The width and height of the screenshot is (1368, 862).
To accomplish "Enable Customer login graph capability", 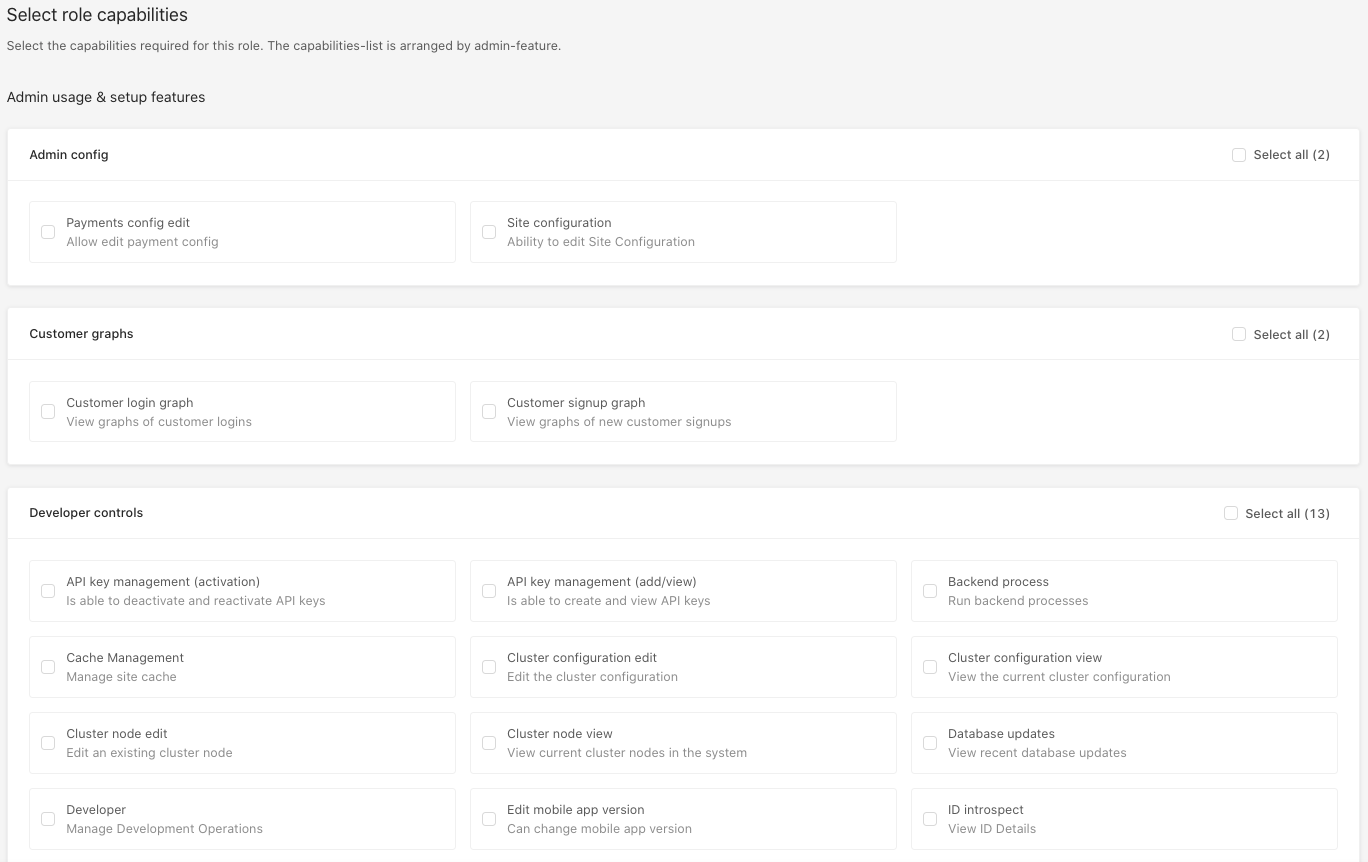I will (48, 412).
